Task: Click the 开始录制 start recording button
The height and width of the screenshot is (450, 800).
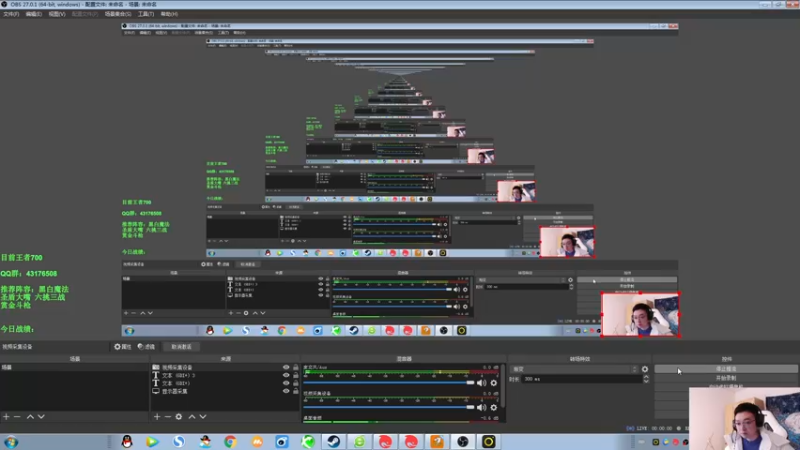Action: [x=726, y=378]
